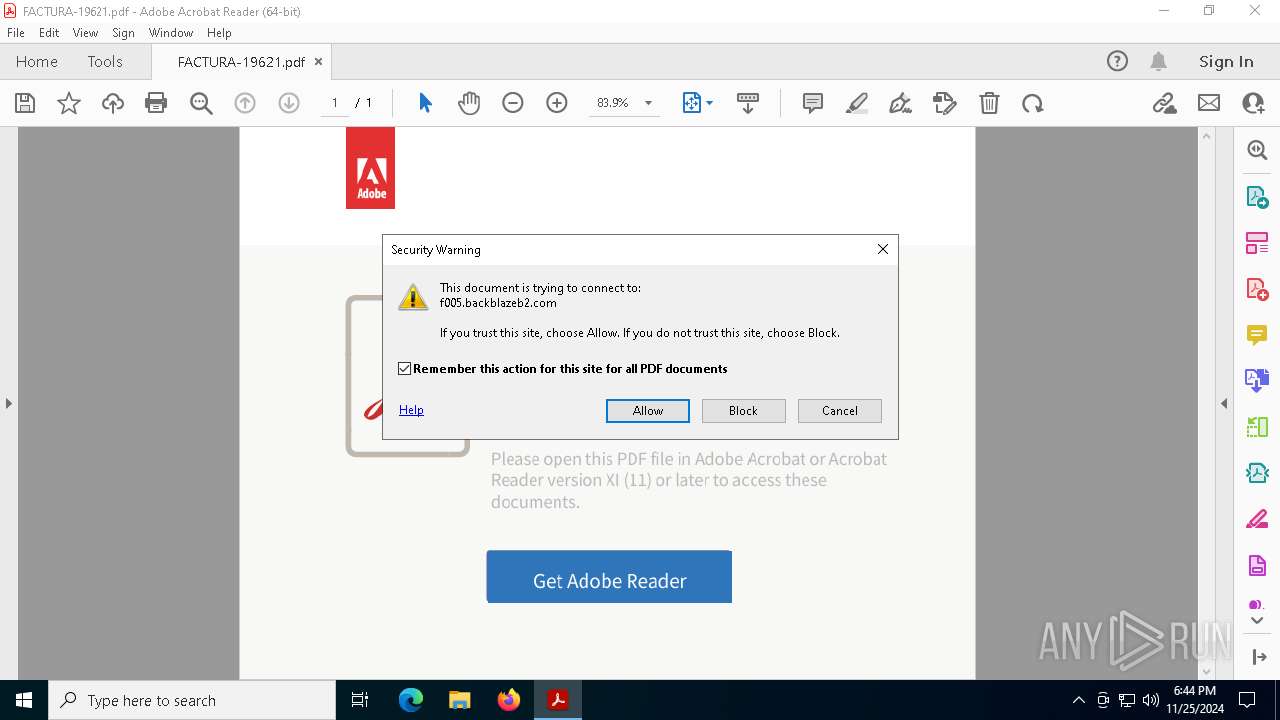Image resolution: width=1280 pixels, height=720 pixels.
Task: Open the Window menu
Action: click(171, 32)
